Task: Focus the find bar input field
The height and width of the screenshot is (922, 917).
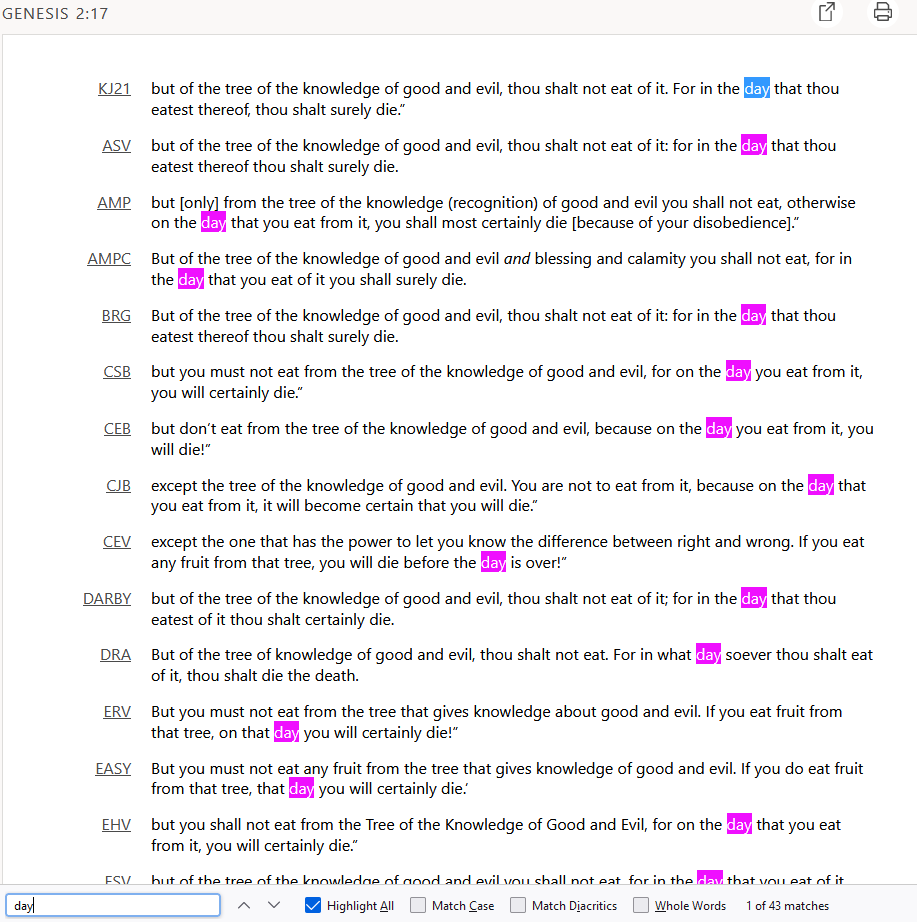Action: [113, 905]
